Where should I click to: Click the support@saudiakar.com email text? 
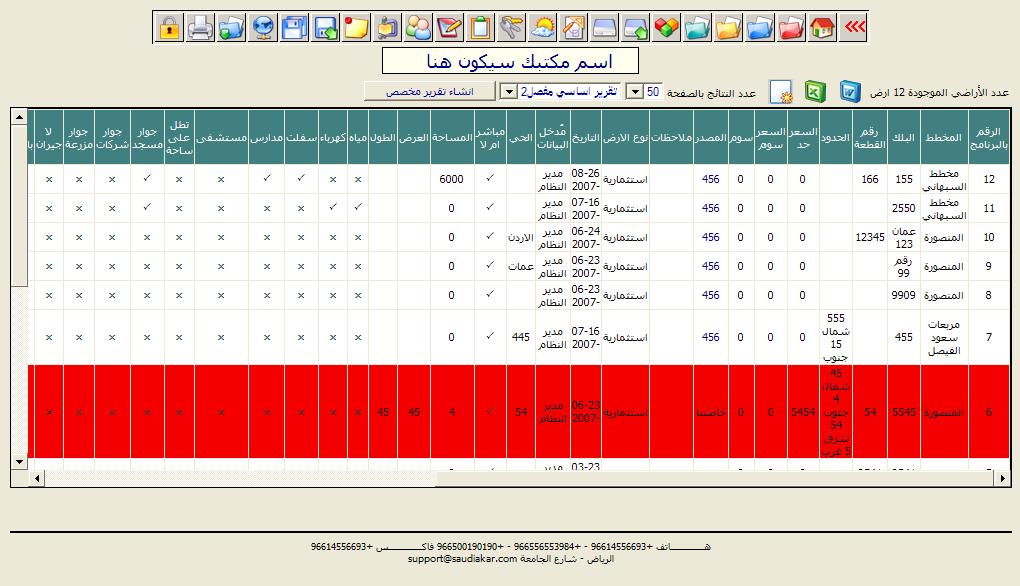point(463,559)
